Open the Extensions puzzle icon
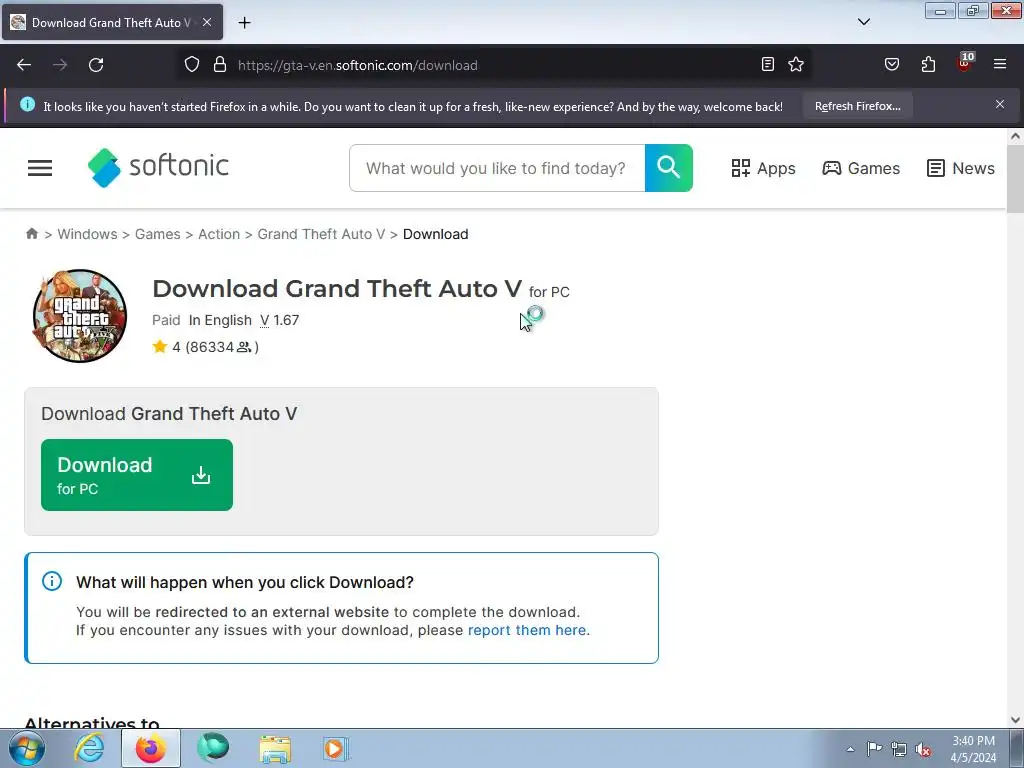This screenshot has width=1024, height=768. tap(928, 64)
